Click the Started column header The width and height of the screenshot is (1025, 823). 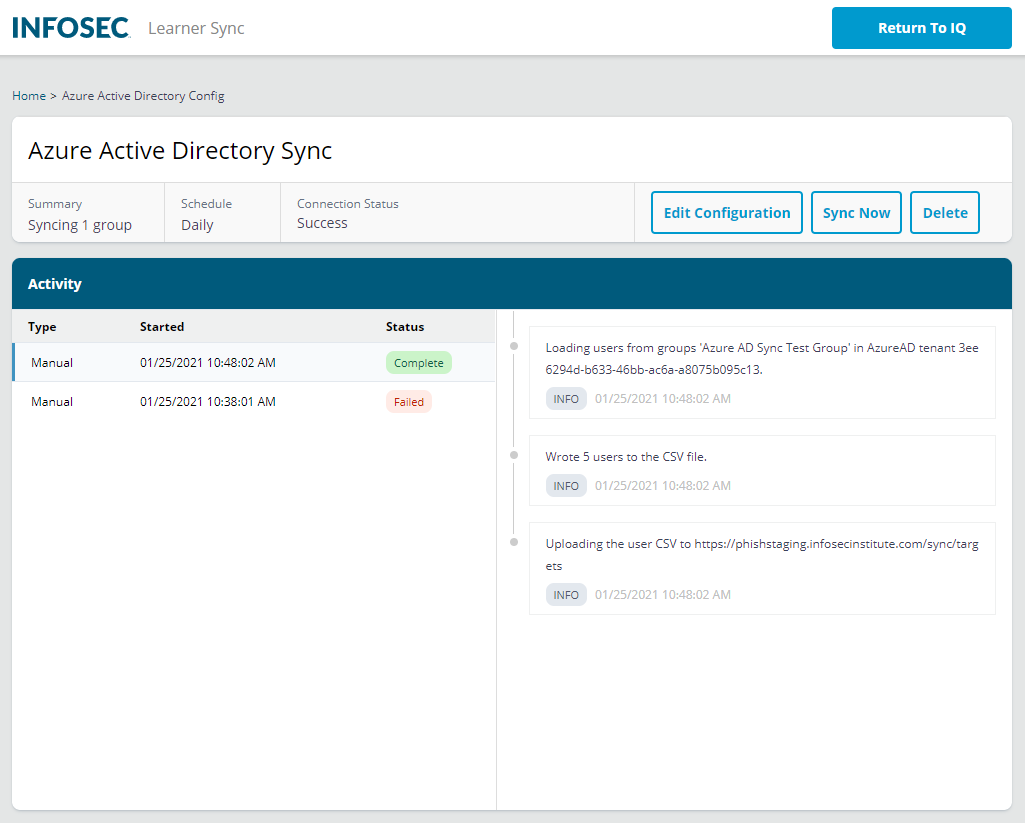tap(162, 326)
